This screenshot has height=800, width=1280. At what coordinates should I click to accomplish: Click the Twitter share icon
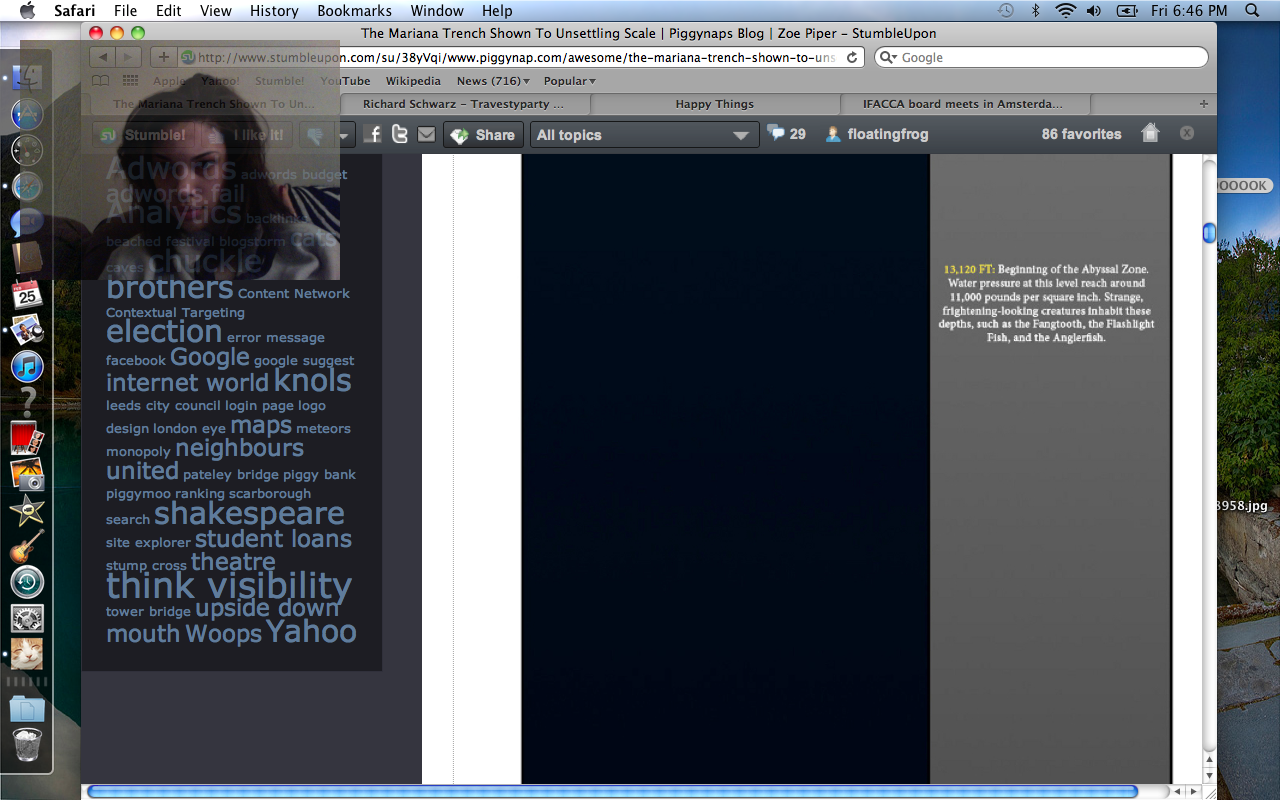[x=400, y=134]
